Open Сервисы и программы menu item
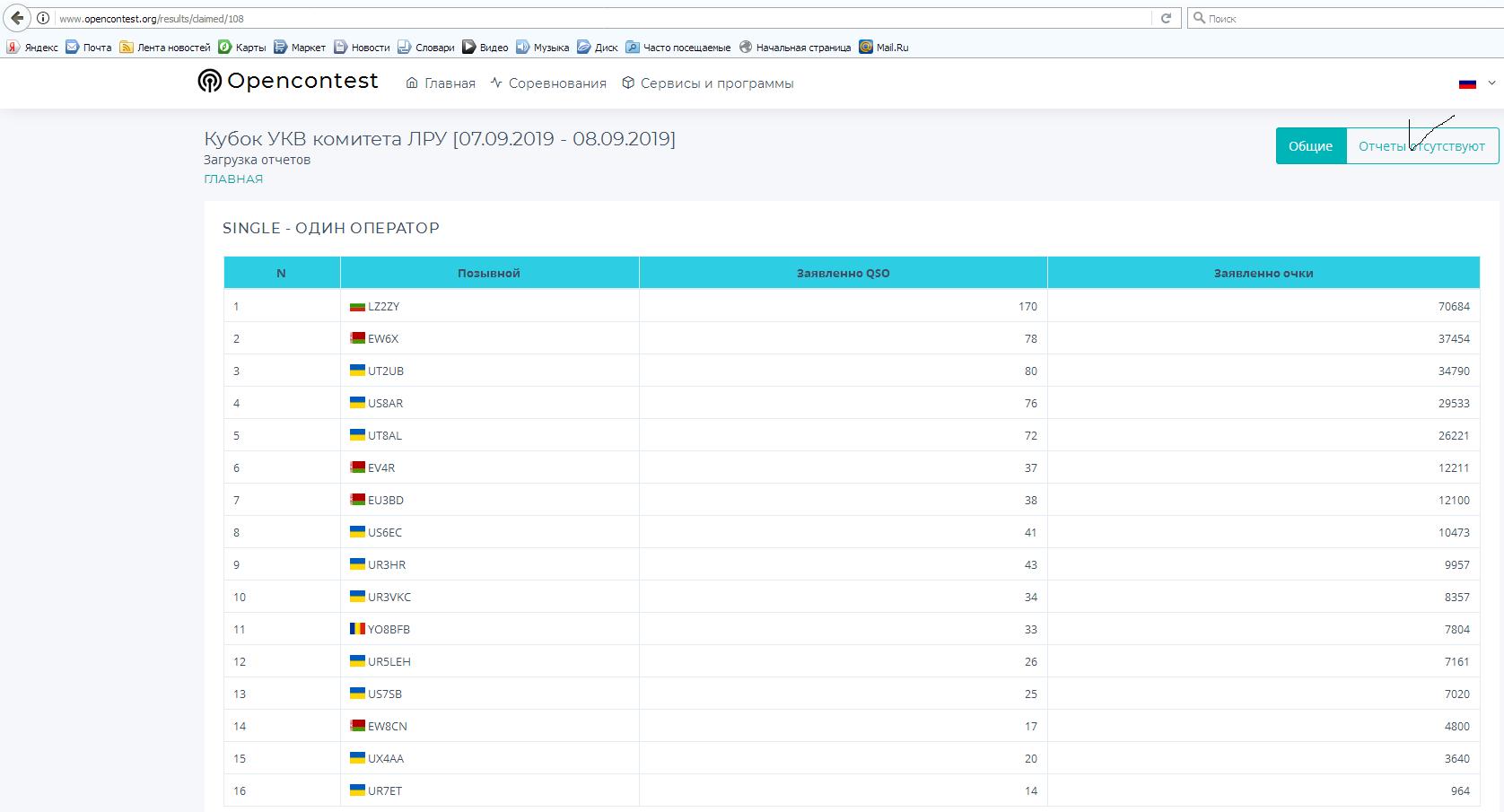 point(708,83)
